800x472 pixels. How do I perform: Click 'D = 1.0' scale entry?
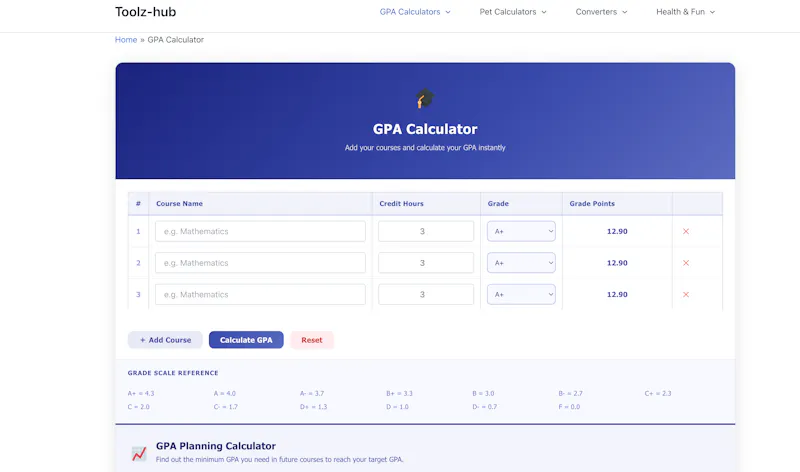(397, 407)
